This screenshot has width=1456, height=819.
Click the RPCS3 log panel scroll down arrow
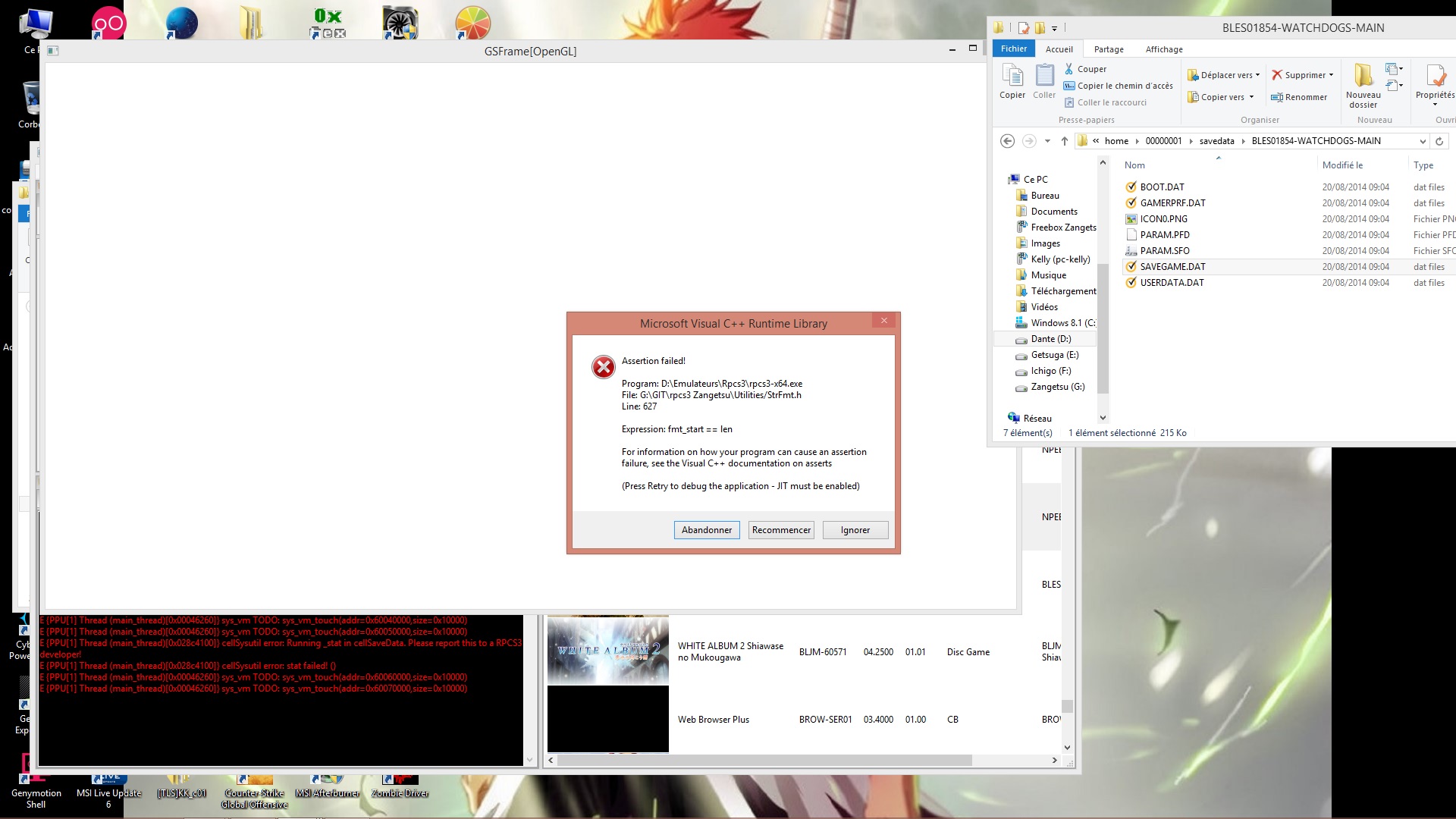click(529, 760)
